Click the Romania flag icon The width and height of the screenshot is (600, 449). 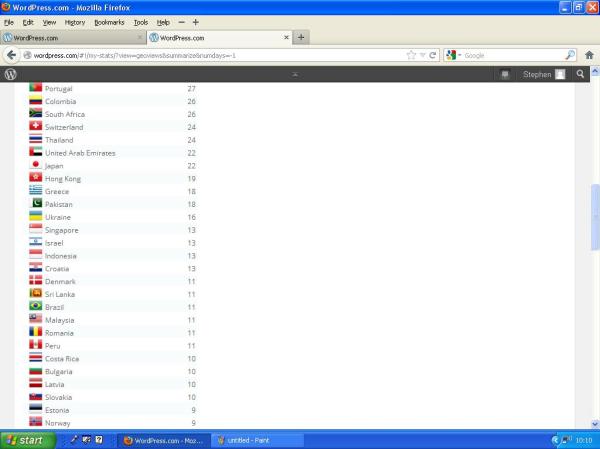36,332
